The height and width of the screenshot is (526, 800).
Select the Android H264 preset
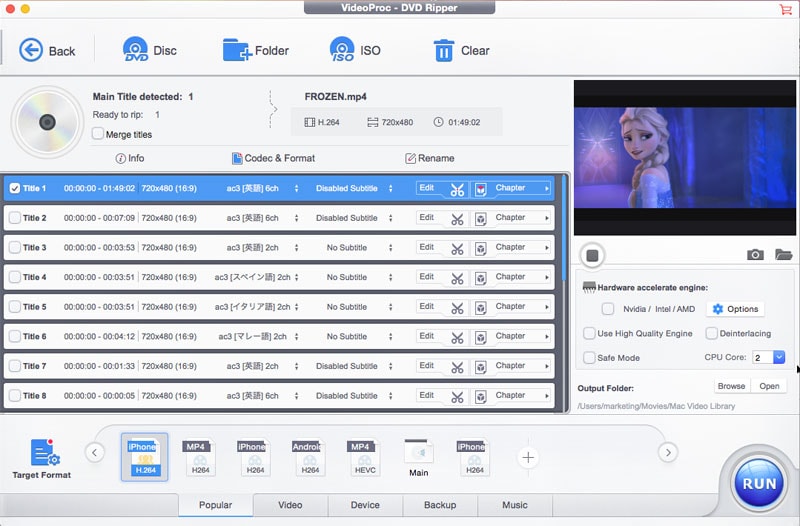coord(310,458)
